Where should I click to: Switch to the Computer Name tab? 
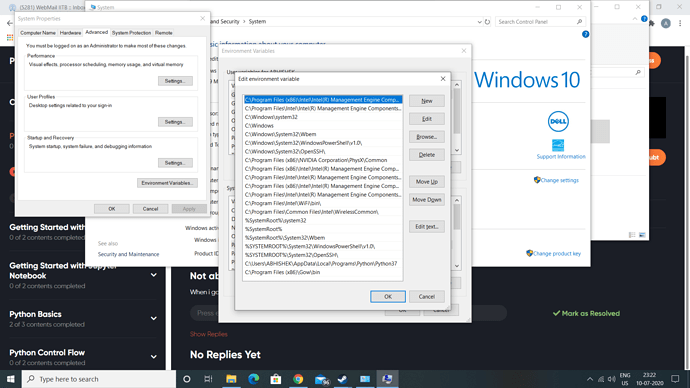pos(38,33)
